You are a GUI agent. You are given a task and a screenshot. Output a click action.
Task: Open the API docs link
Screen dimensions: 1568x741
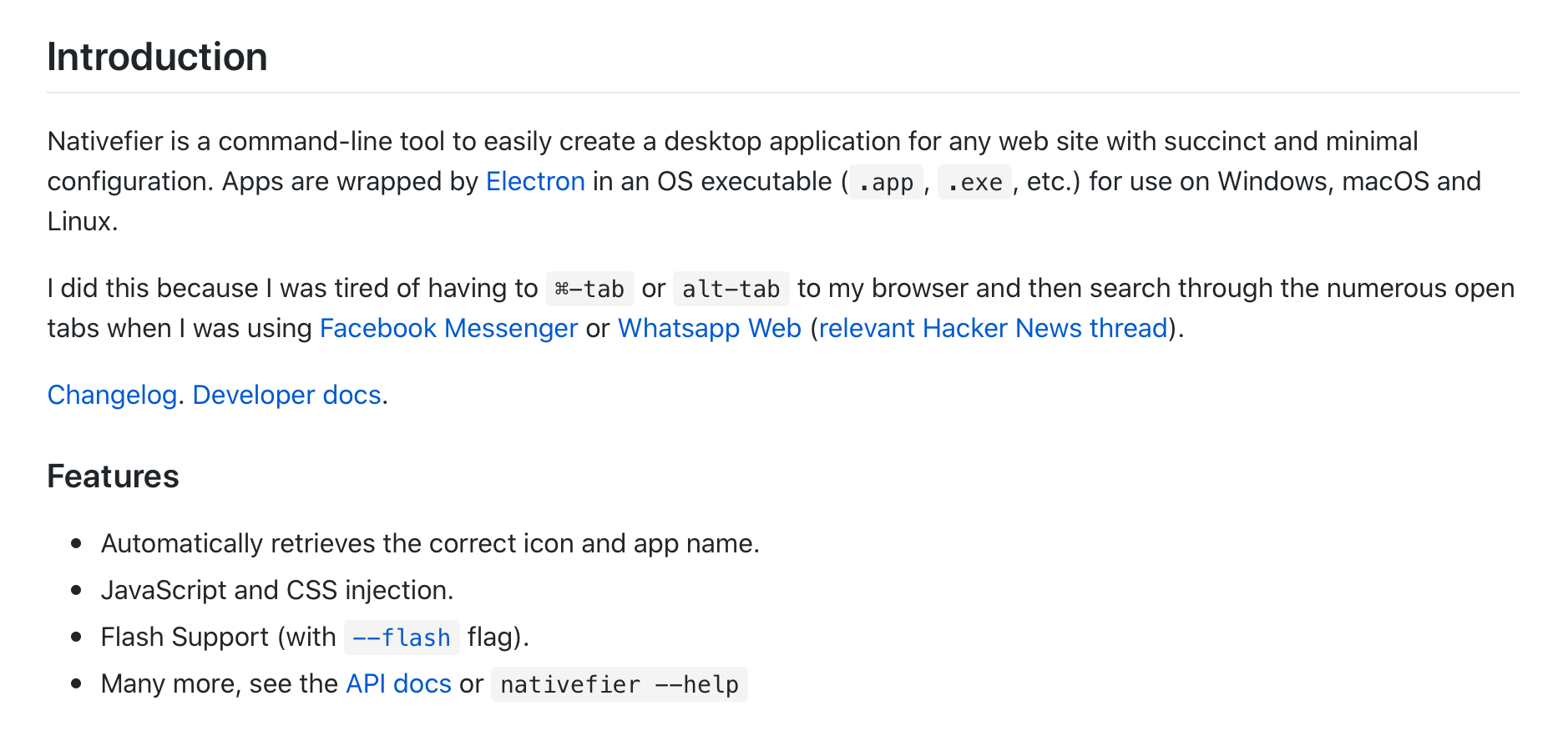[398, 683]
